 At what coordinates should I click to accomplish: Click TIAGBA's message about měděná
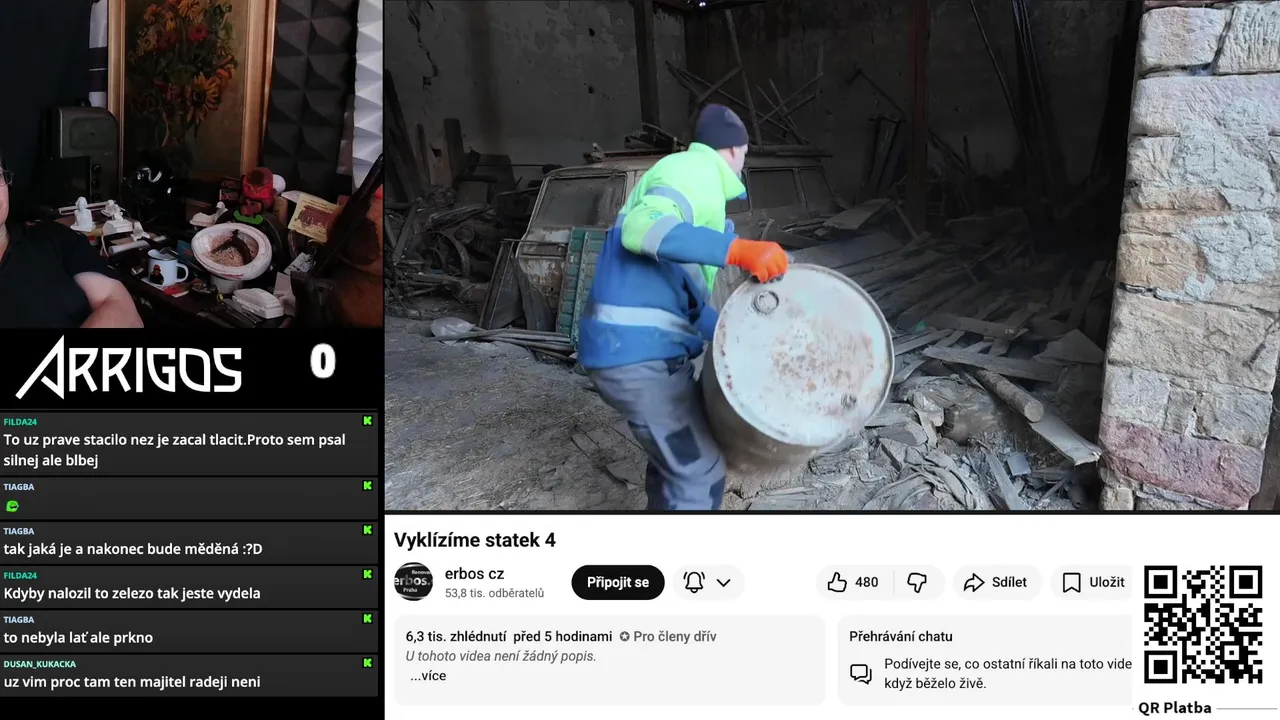[x=133, y=549]
